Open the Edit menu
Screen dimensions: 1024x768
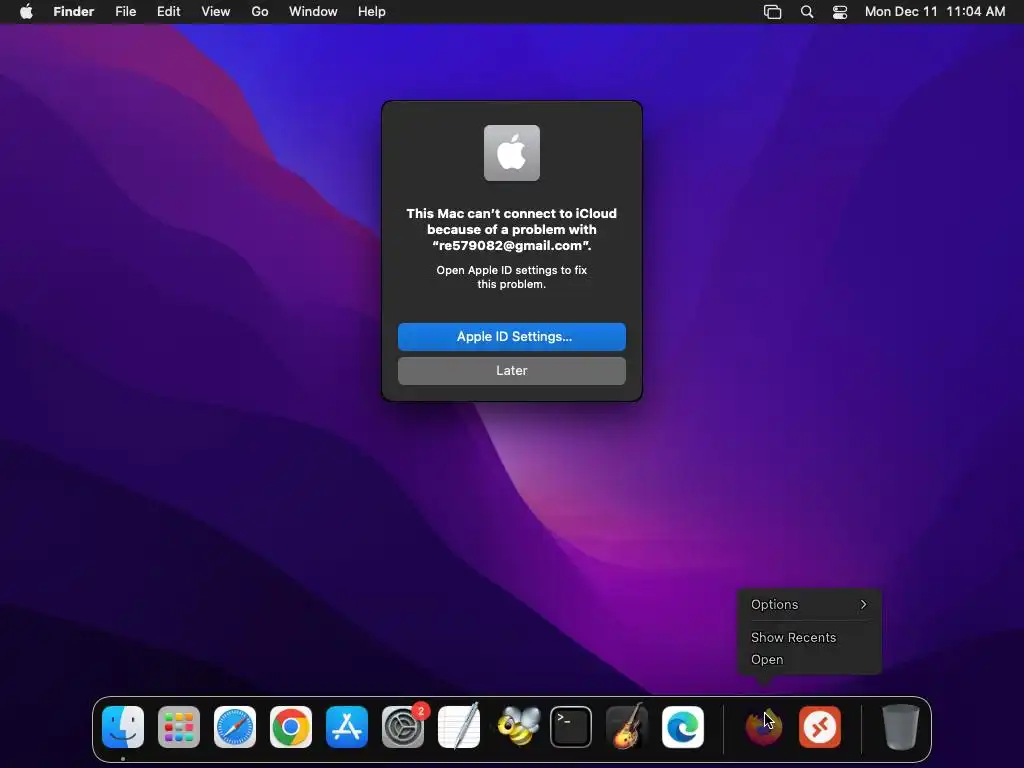[168, 12]
